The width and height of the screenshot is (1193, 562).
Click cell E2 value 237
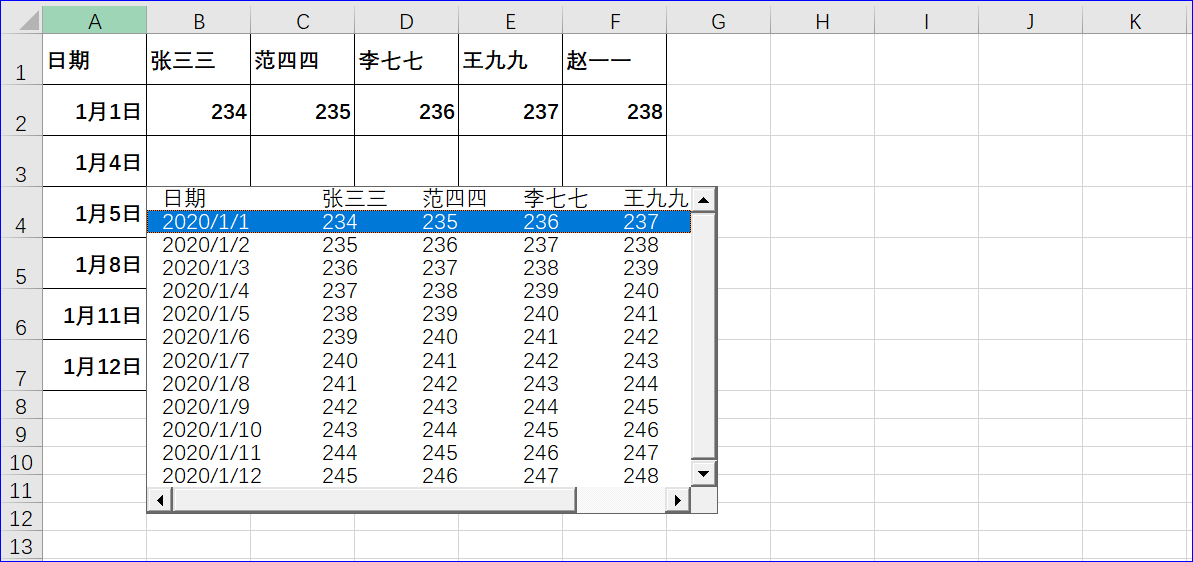coord(511,110)
